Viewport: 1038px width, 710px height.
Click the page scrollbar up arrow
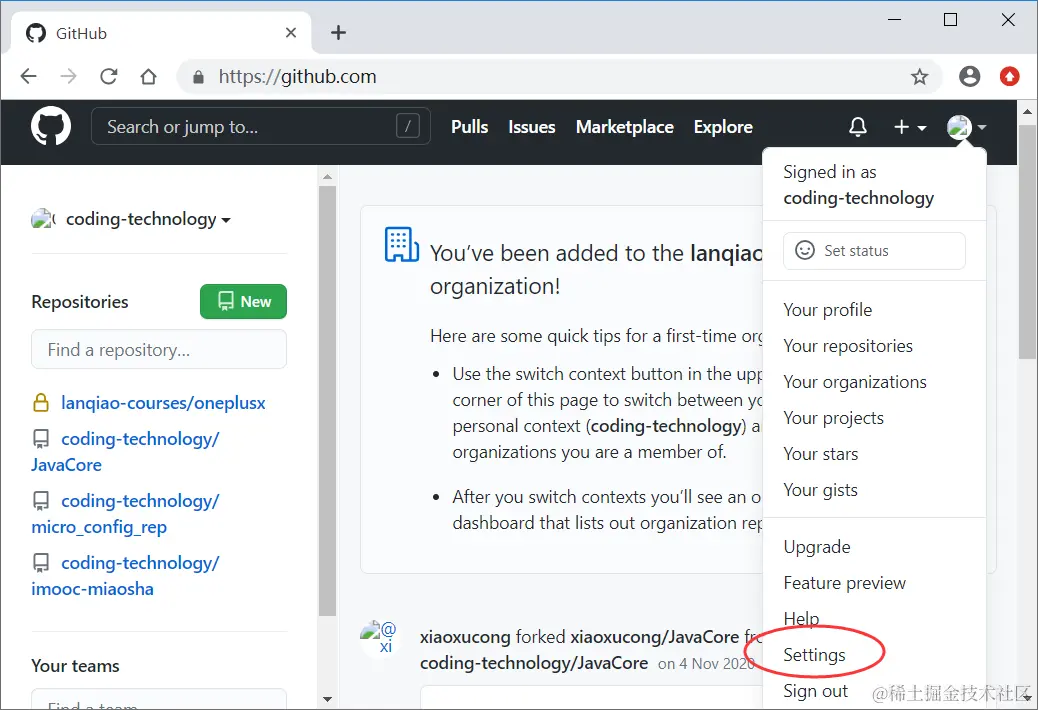click(1027, 111)
